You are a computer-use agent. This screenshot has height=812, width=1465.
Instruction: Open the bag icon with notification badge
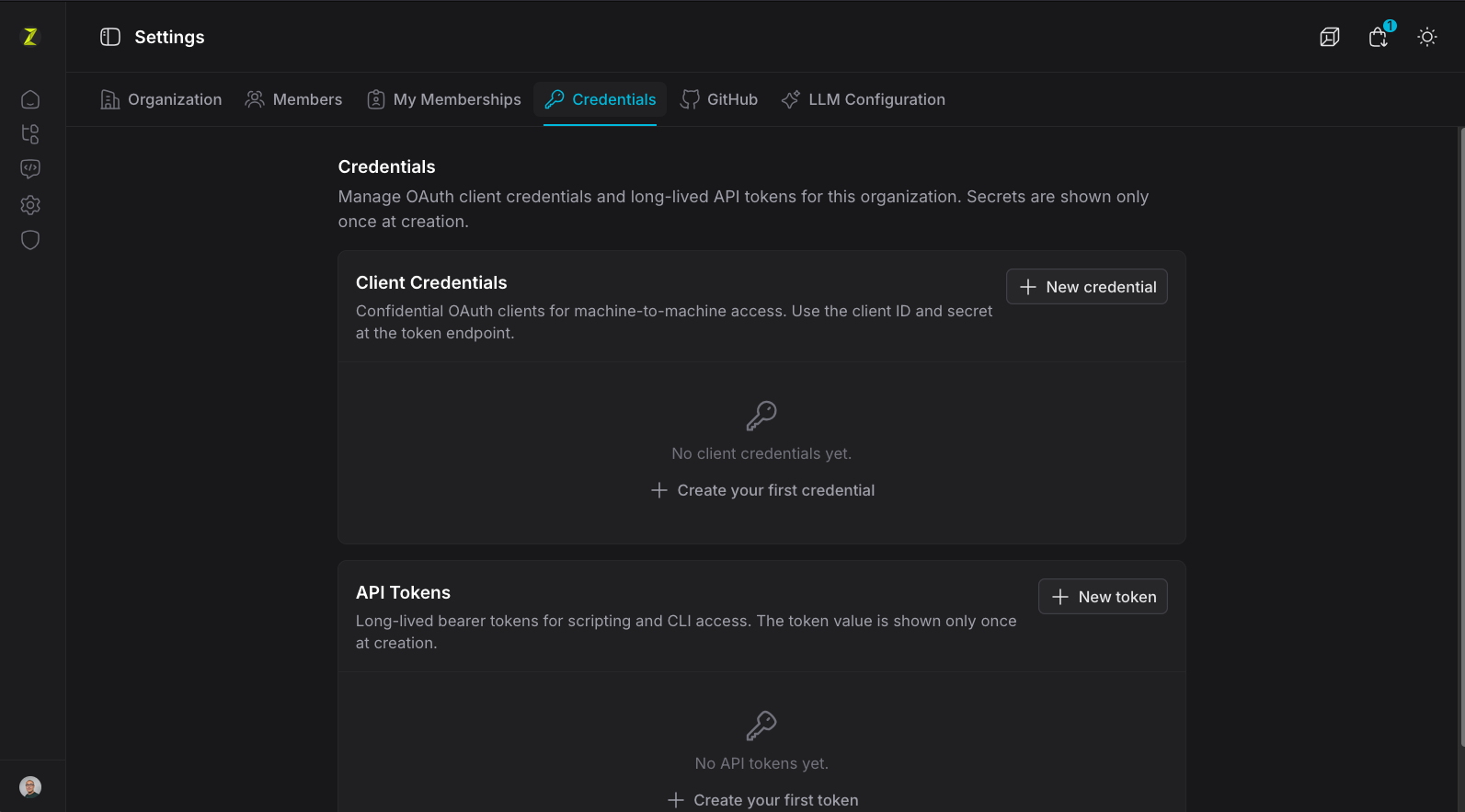1379,37
